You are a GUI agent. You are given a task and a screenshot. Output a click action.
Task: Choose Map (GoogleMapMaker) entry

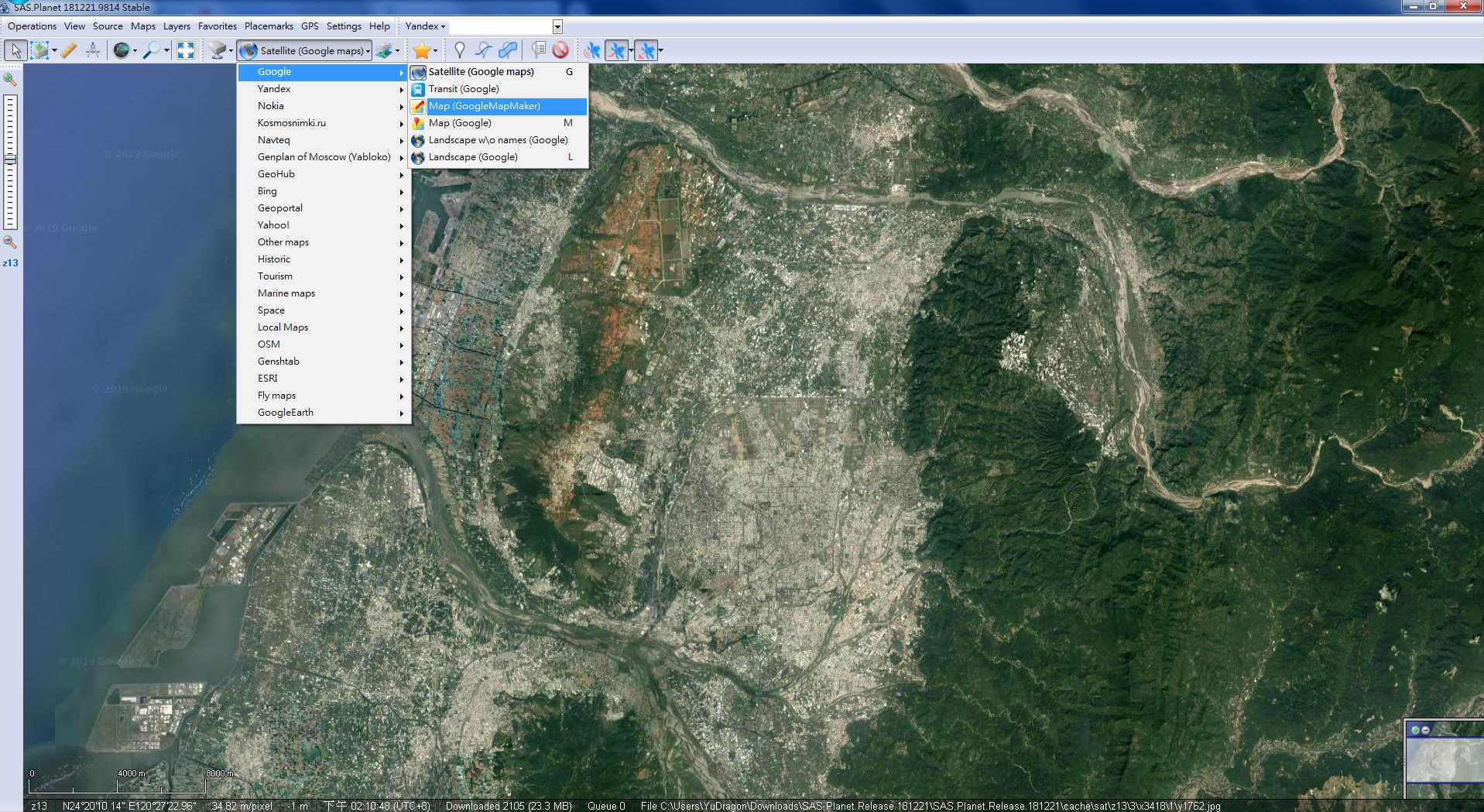coord(499,106)
